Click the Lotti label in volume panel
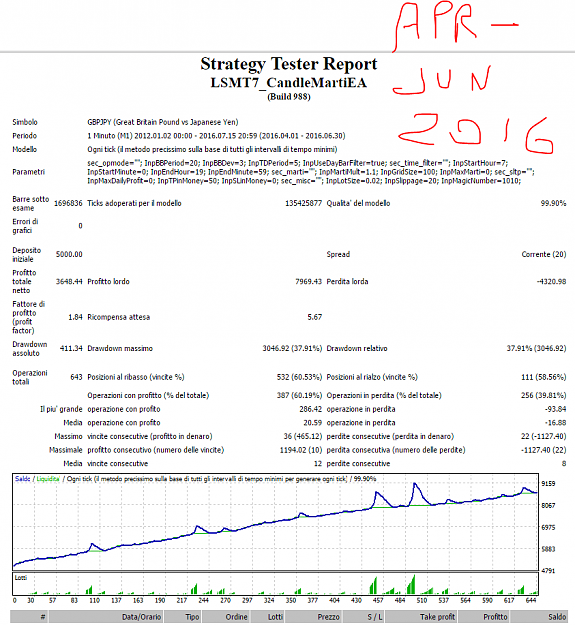Image resolution: width=575 pixels, height=625 pixels. click(21, 578)
